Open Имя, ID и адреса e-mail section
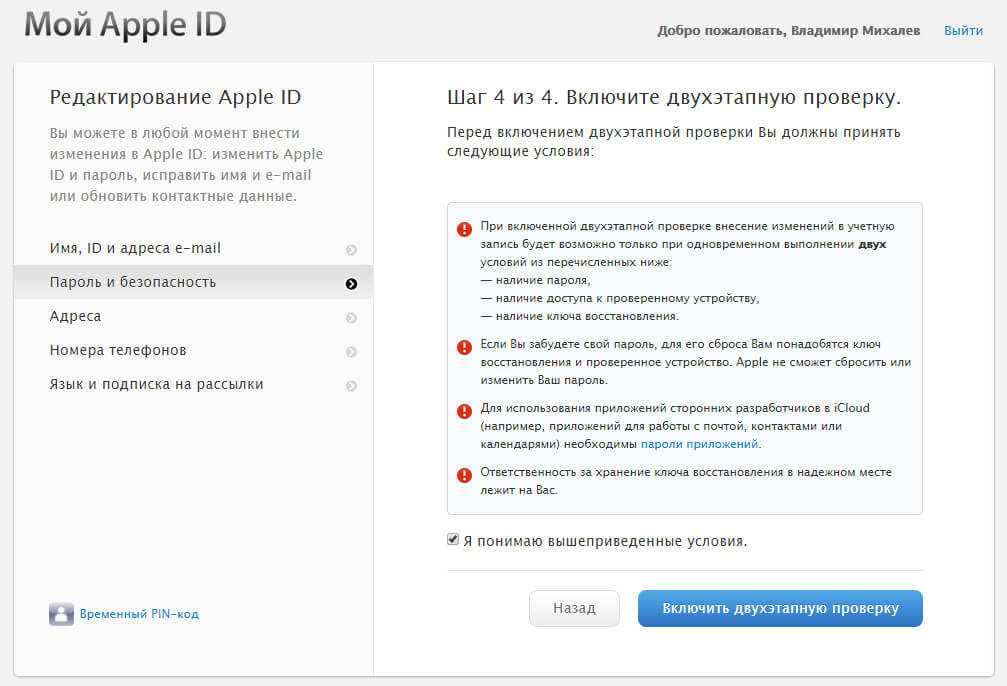1007x686 pixels. pyautogui.click(x=193, y=249)
